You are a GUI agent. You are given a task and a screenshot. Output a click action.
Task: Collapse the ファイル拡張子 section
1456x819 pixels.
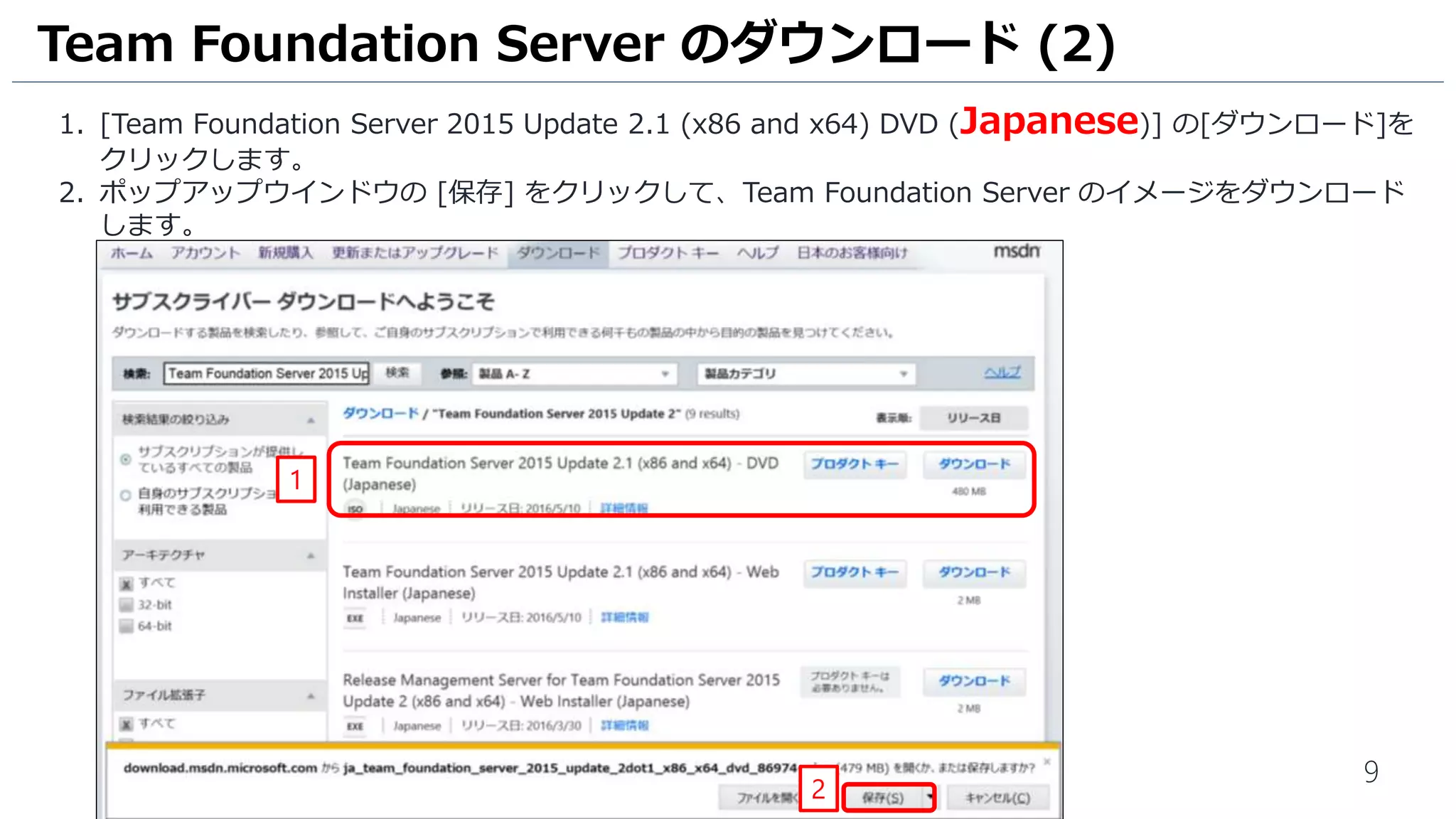coord(311,695)
